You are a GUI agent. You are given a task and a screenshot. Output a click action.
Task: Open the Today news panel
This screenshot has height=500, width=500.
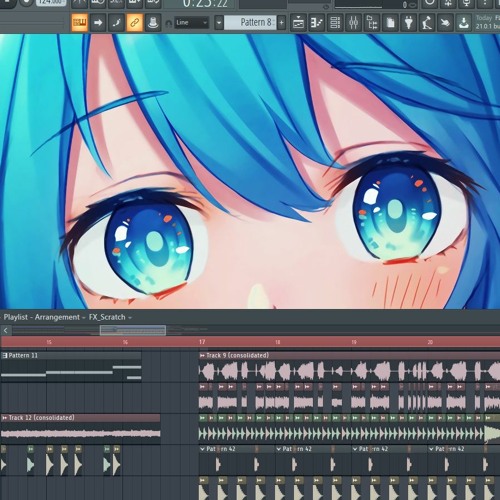coord(487,22)
